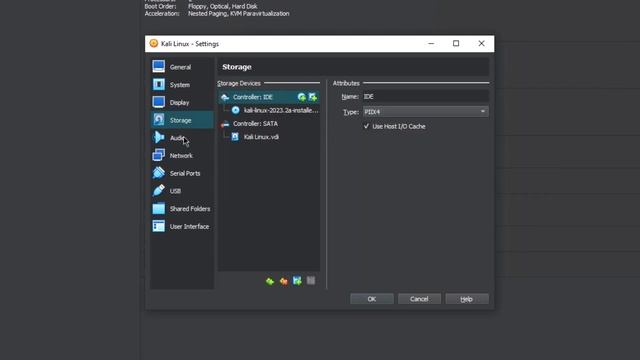Click the Display category screen icon
640x360 pixels.
click(x=158, y=102)
